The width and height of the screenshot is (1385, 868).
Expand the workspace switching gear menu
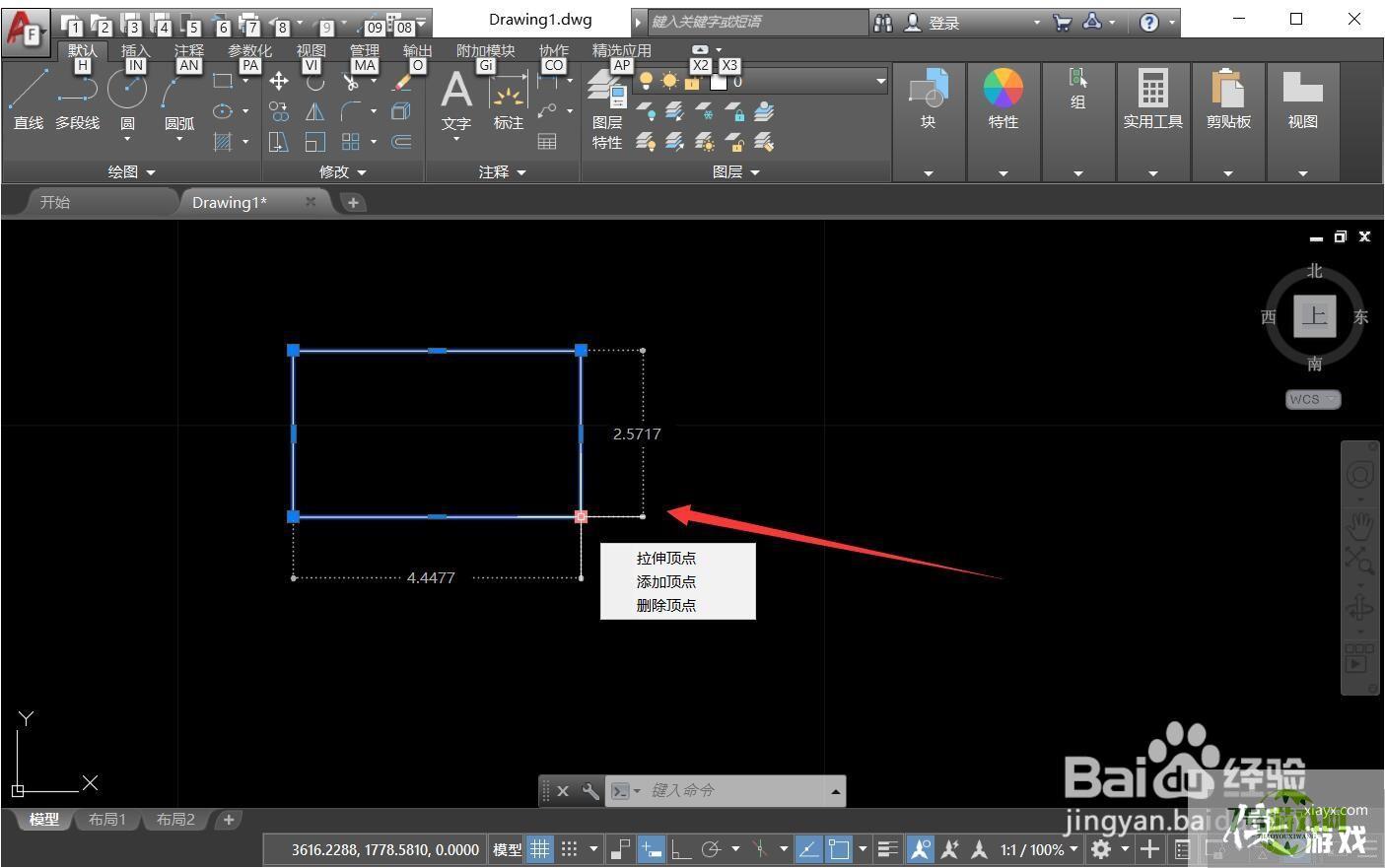click(1125, 849)
